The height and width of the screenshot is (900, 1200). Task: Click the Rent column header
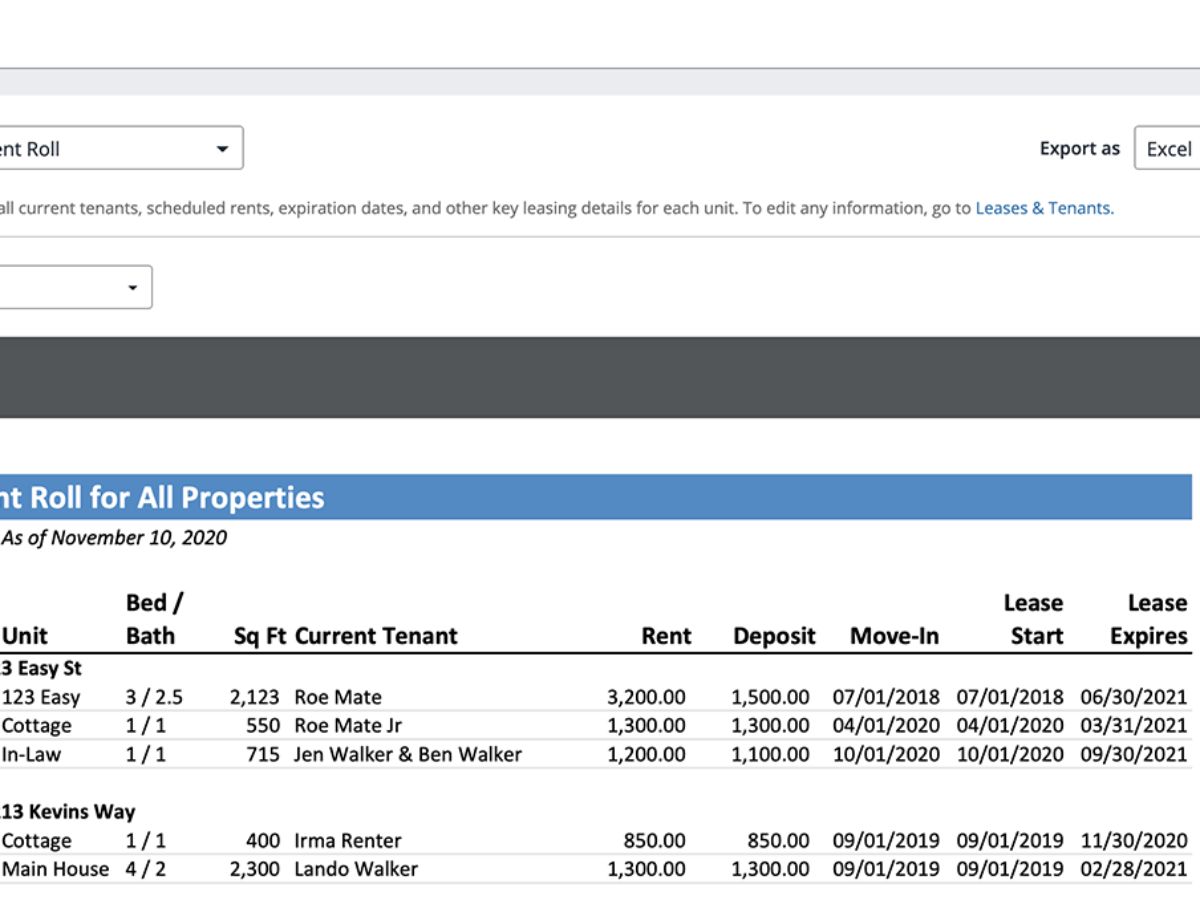[666, 636]
